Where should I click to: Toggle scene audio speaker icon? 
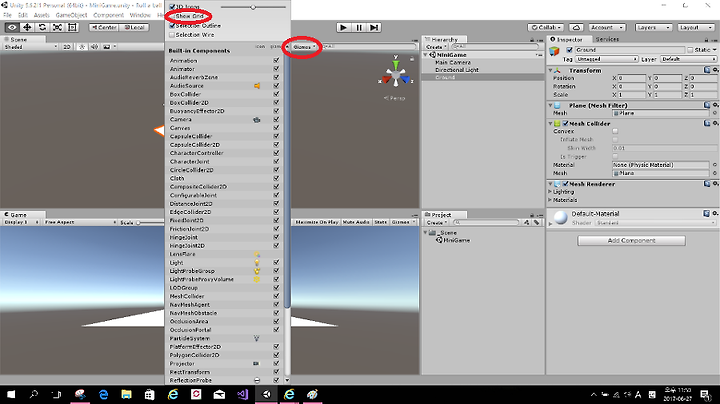click(94, 47)
